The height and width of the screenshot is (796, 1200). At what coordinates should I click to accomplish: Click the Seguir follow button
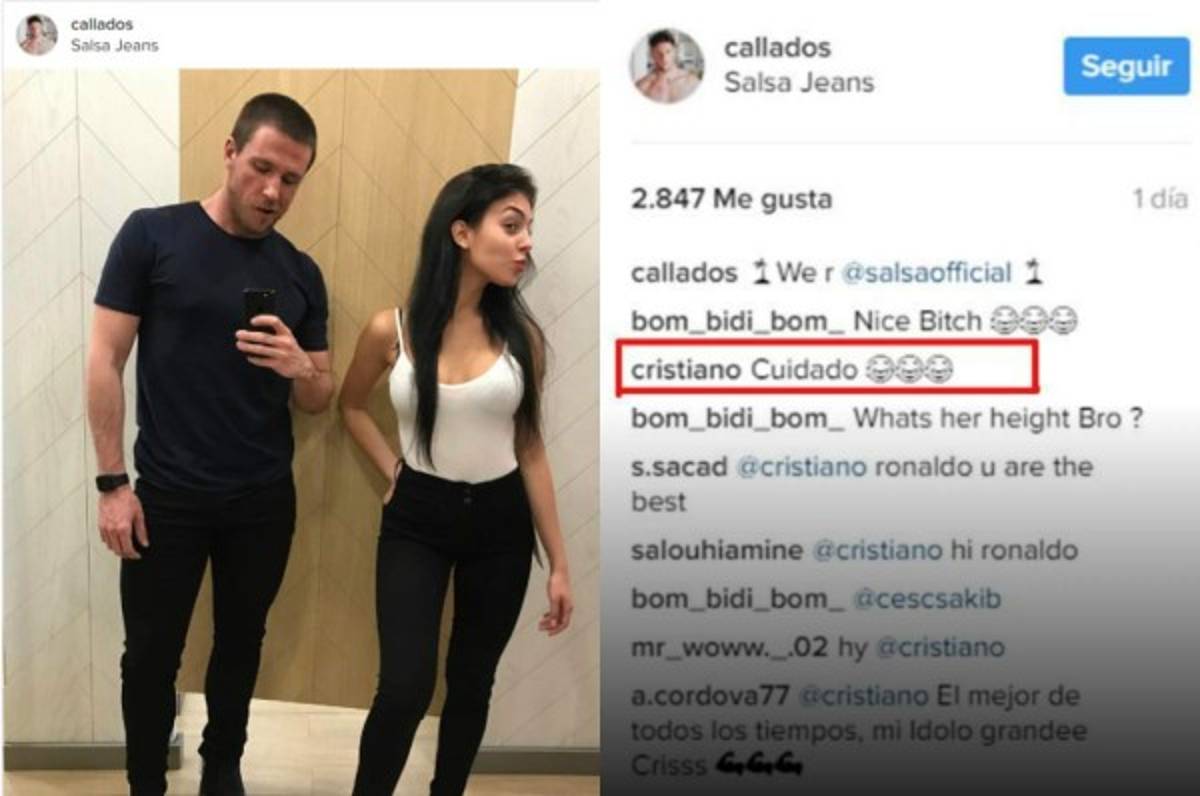1126,66
